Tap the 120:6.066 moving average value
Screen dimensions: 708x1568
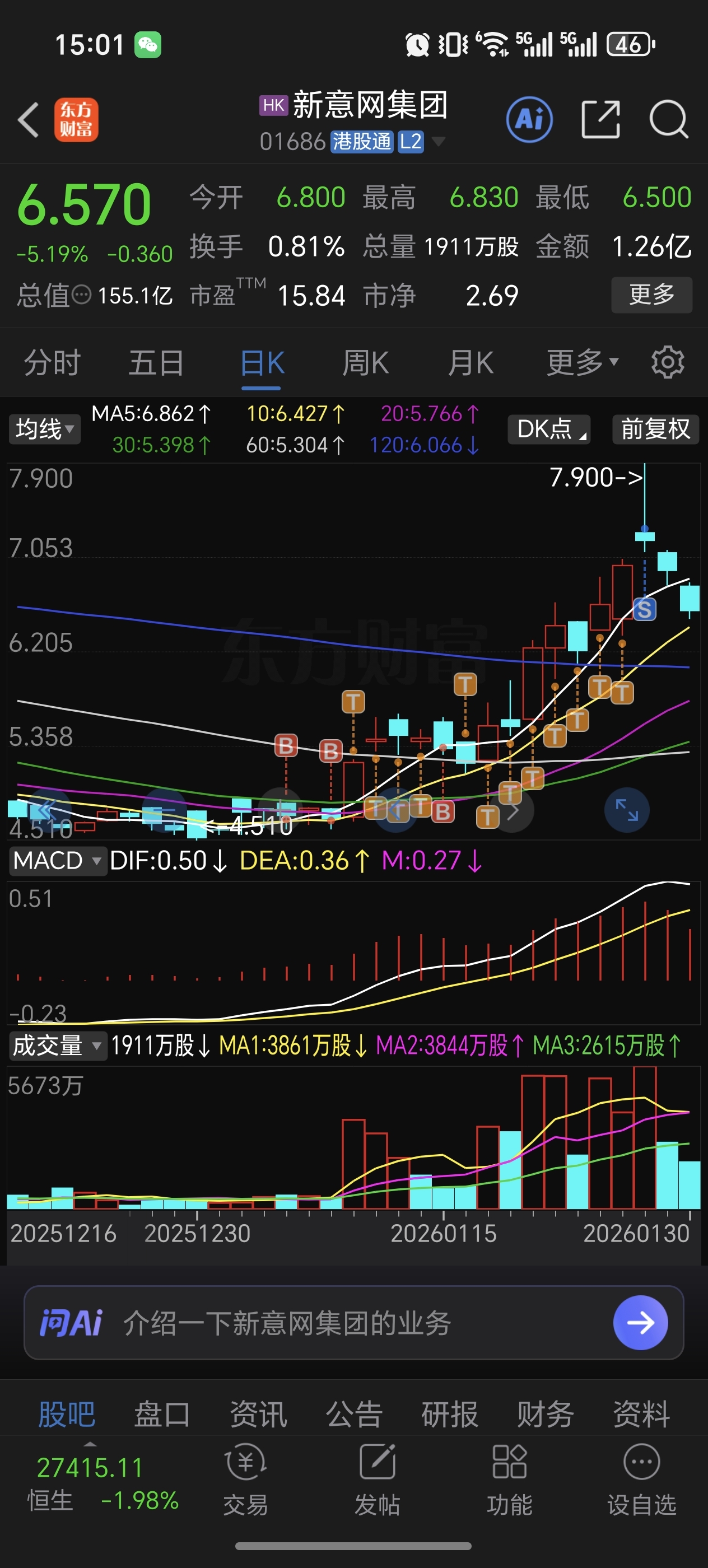click(x=425, y=446)
